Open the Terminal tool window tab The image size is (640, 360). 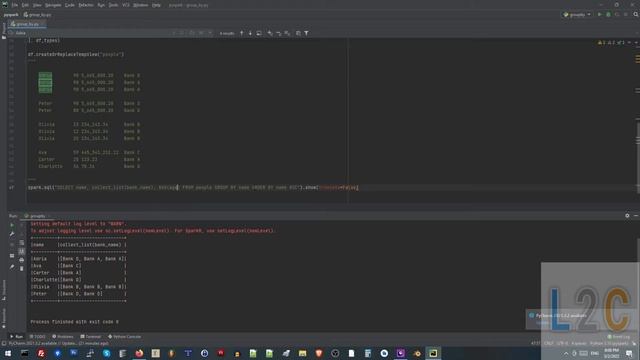(91, 337)
